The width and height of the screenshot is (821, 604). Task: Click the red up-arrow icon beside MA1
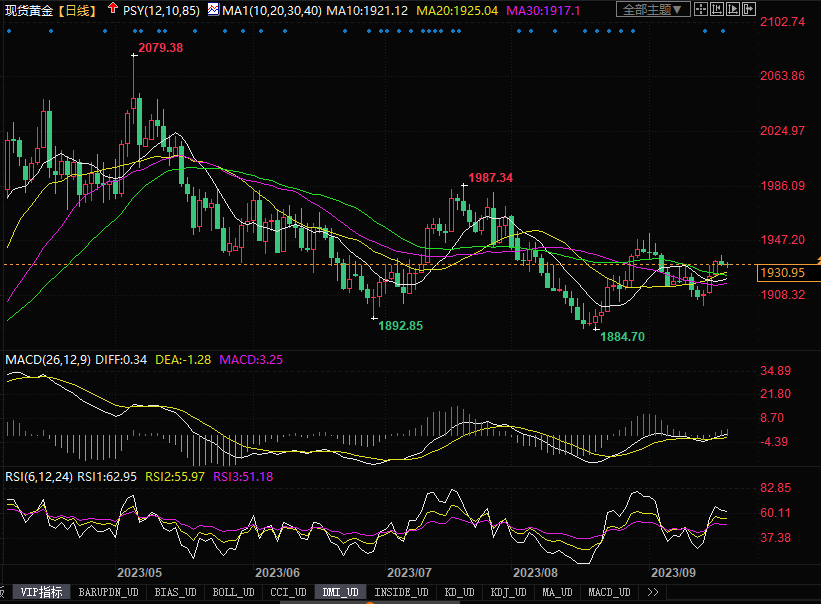pos(212,9)
